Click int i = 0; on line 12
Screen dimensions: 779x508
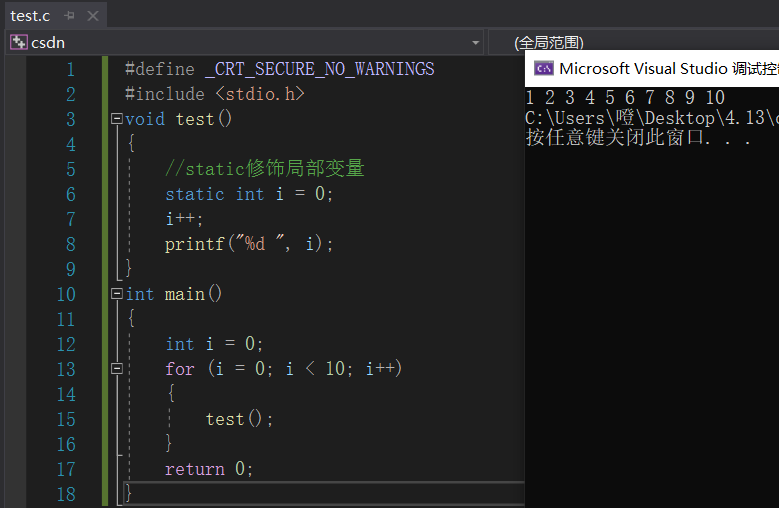tap(214, 344)
